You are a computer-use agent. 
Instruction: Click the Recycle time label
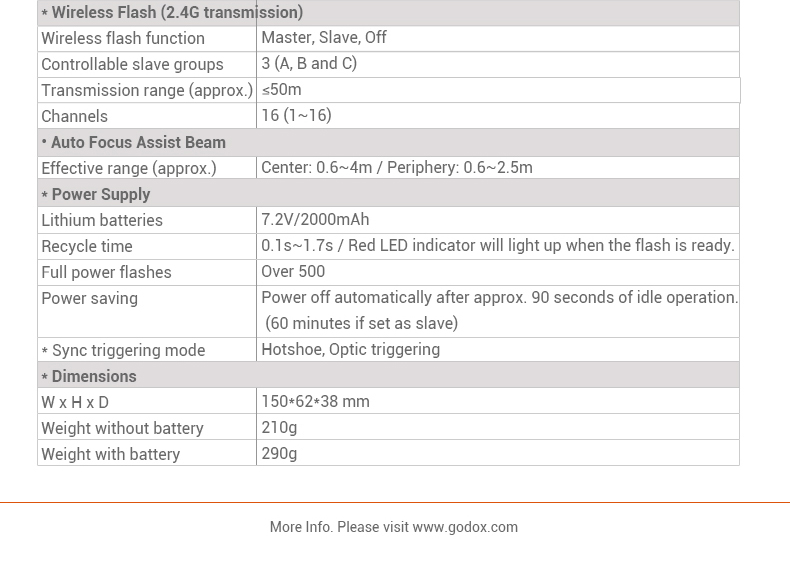pos(86,247)
